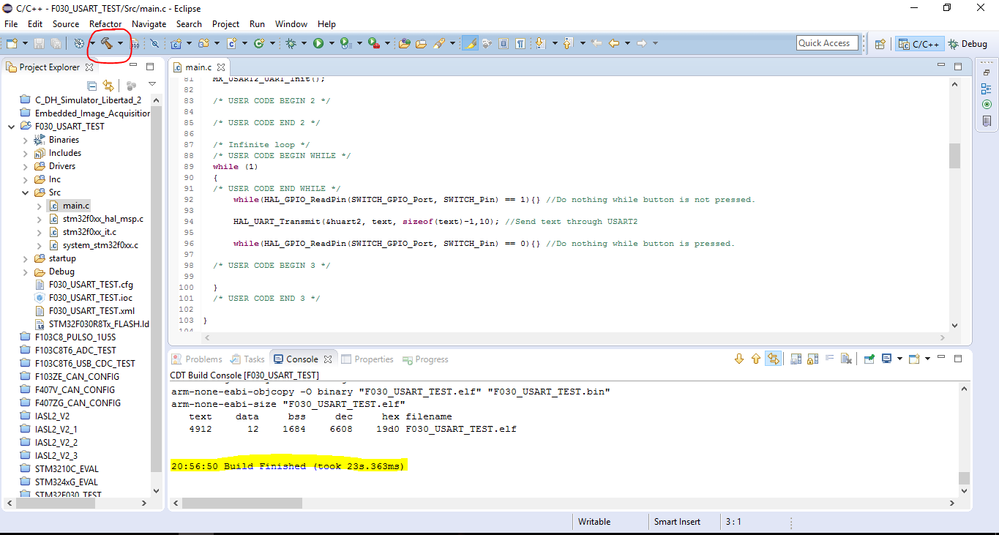999x535 pixels.
Task: Select the C/C++ perspective button
Action: tap(918, 44)
